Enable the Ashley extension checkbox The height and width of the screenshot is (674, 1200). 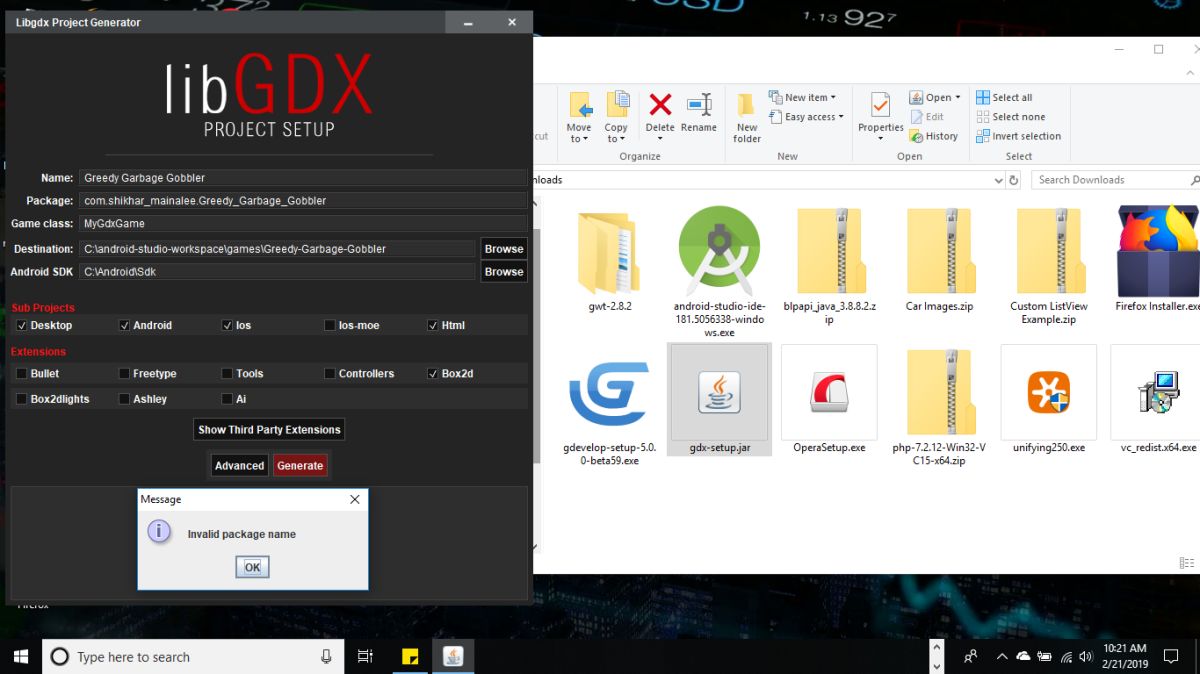125,399
